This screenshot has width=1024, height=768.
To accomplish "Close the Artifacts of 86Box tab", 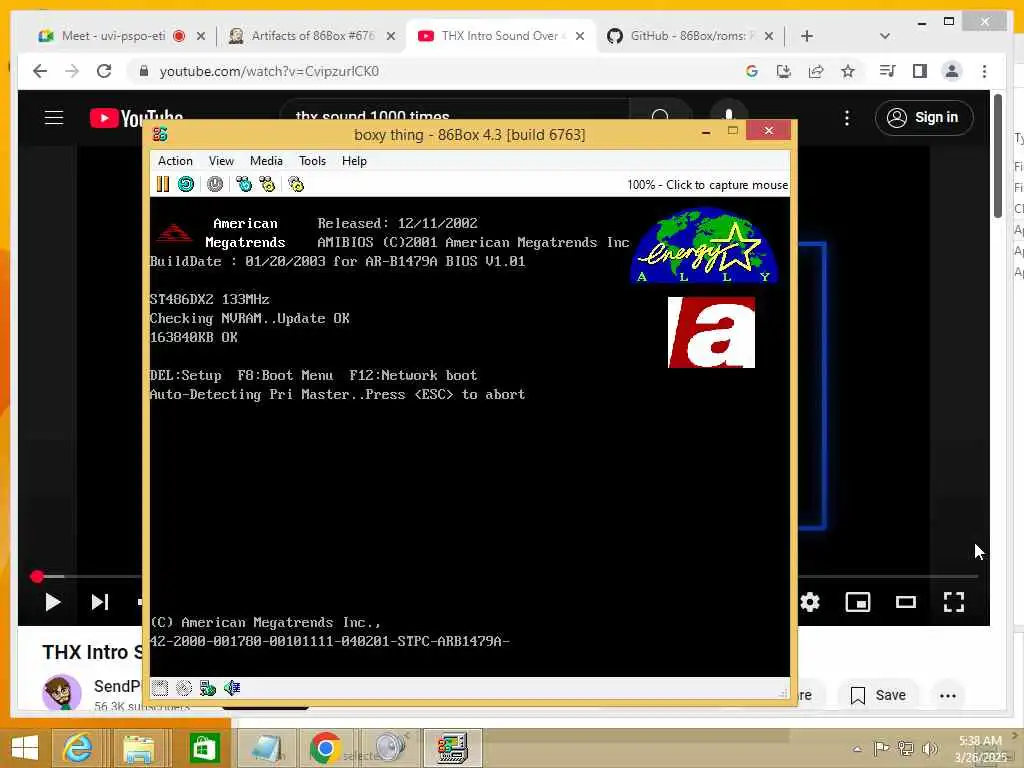I will click(391, 36).
